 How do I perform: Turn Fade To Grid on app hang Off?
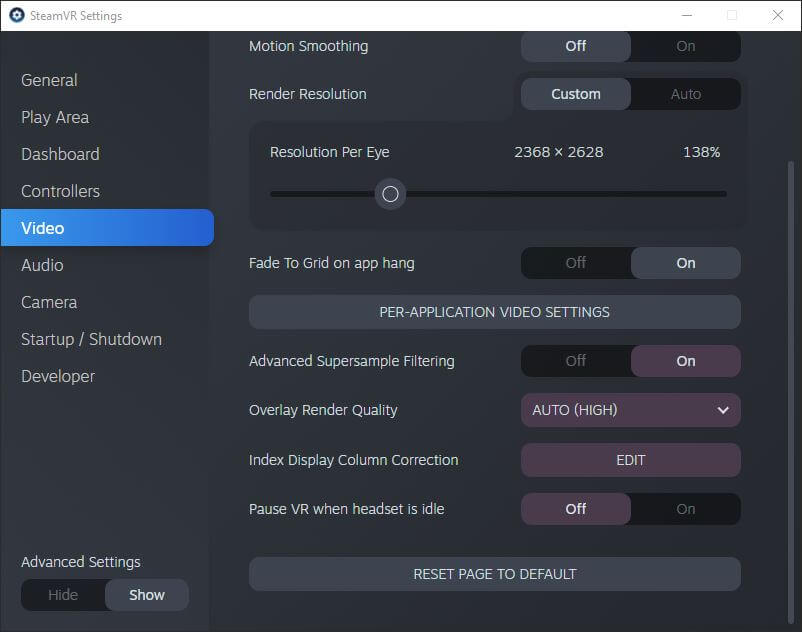coord(576,263)
